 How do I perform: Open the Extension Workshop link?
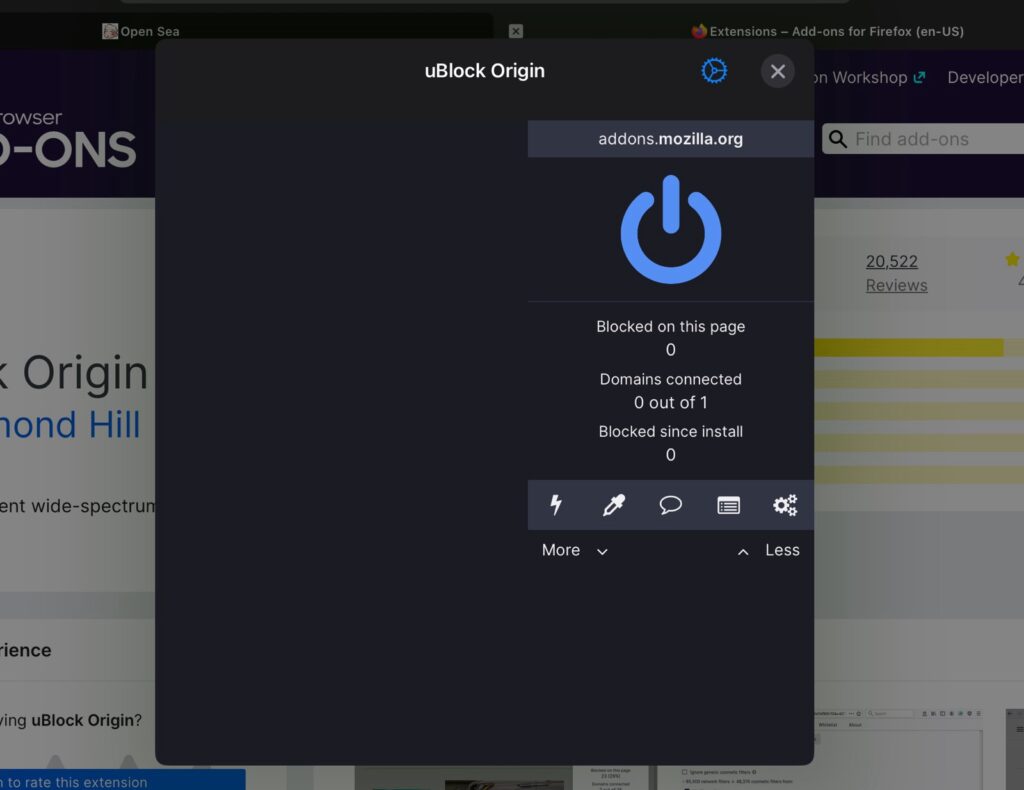(x=870, y=77)
